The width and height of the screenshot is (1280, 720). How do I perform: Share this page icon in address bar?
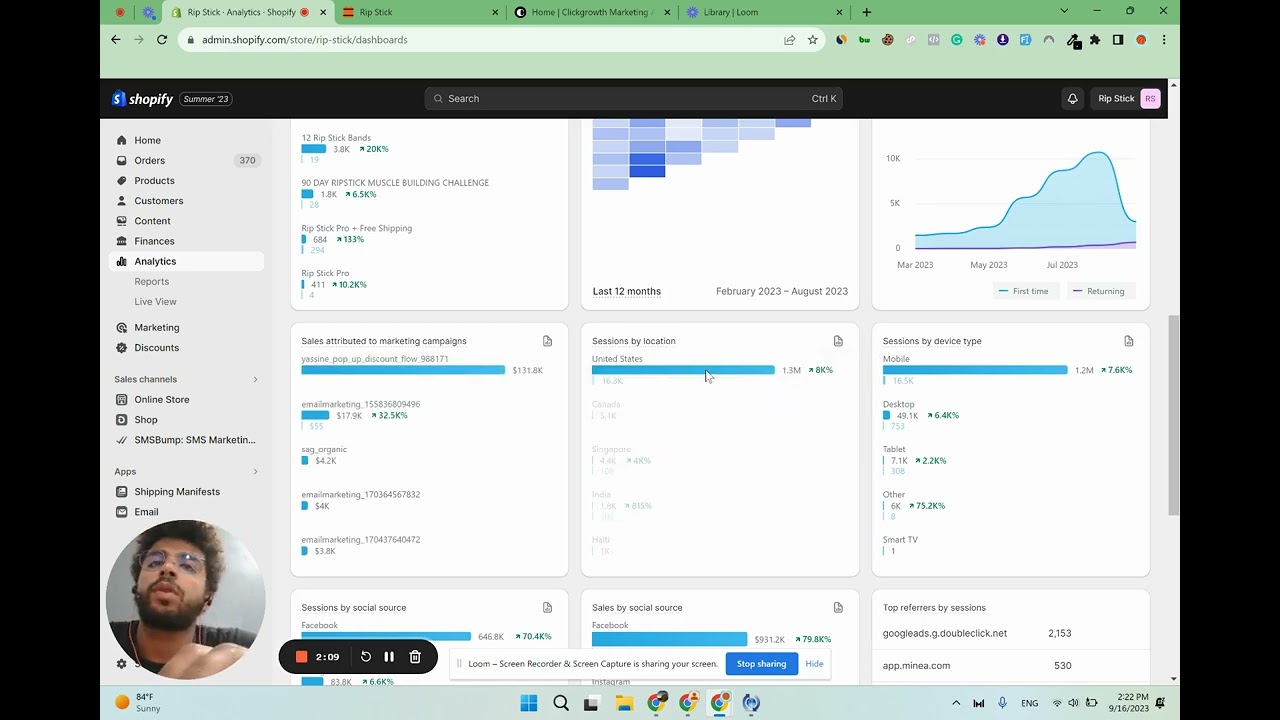(789, 40)
